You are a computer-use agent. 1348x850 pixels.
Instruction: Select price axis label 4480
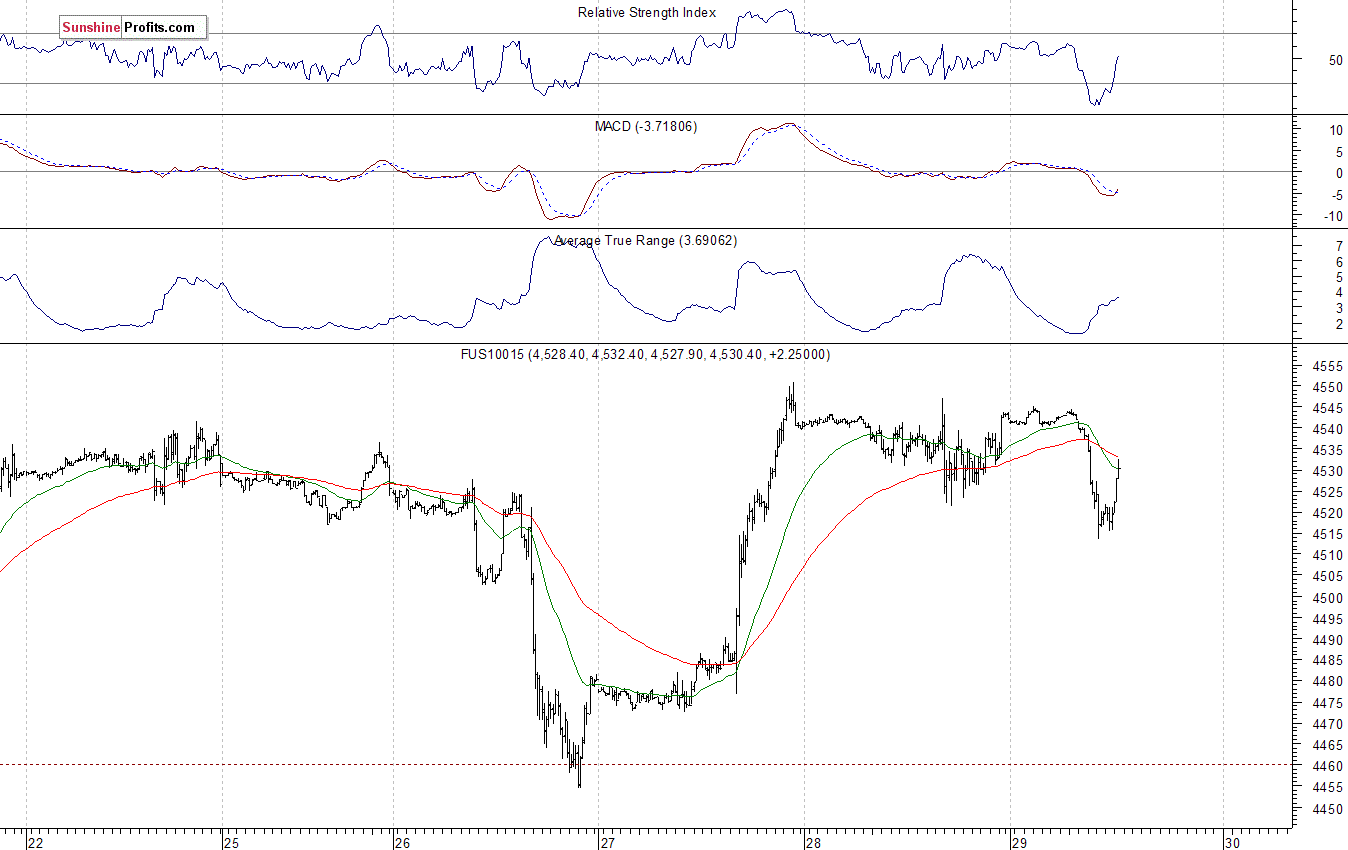point(1327,683)
